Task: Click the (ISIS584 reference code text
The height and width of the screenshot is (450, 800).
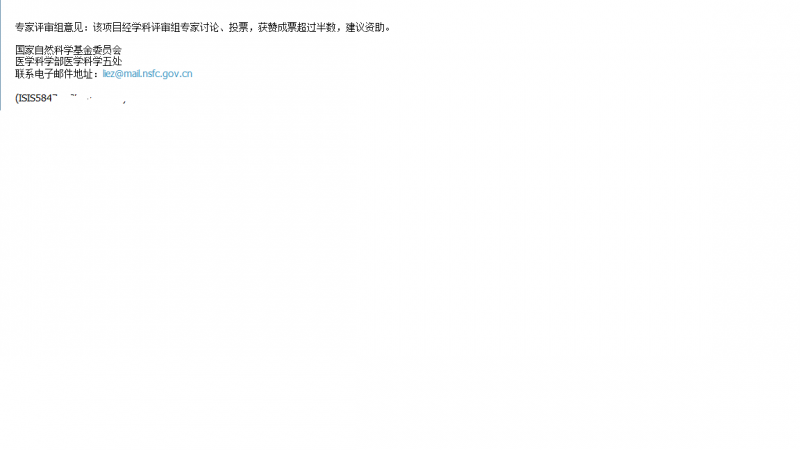Action: (x=34, y=98)
